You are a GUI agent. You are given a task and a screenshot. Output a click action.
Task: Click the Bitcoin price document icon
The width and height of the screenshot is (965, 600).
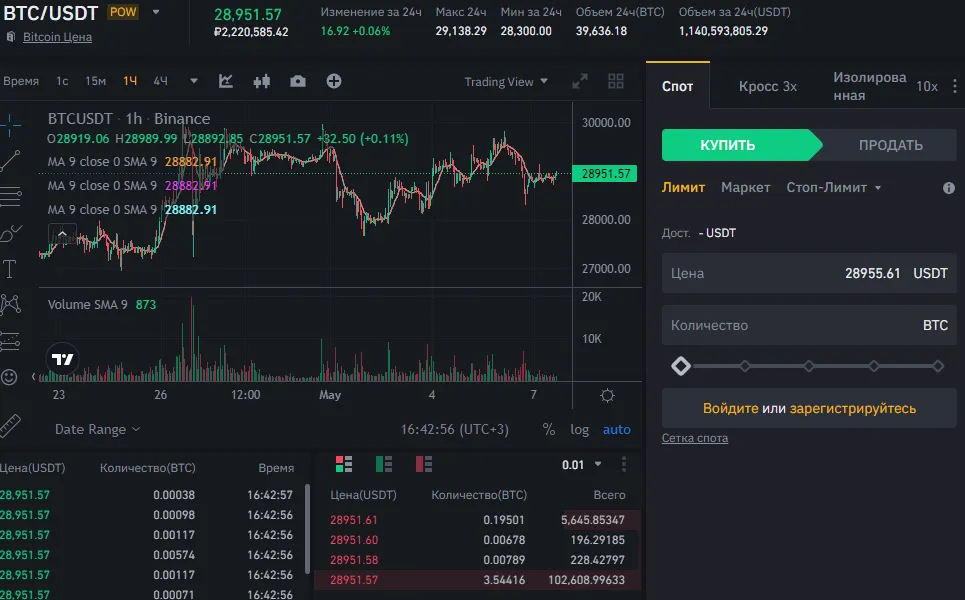10,37
